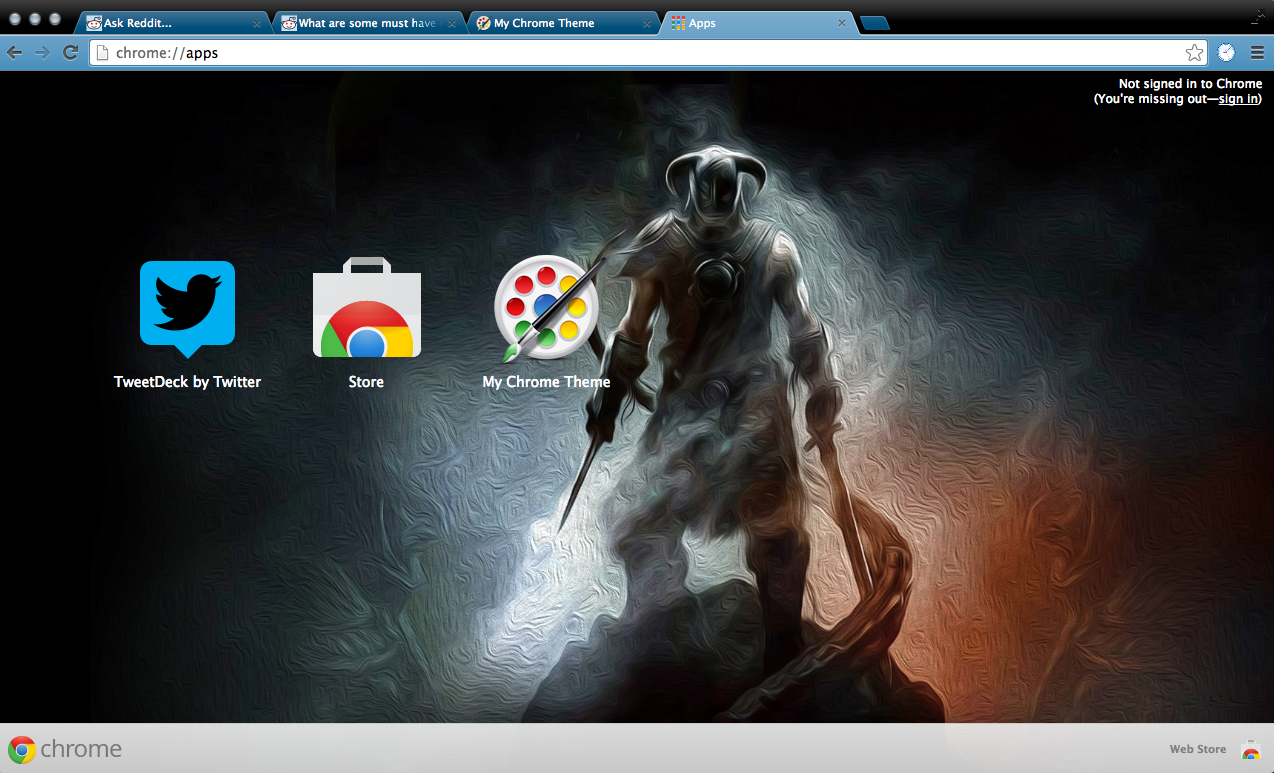Open the Web Store link in footer
The image size is (1274, 773).
point(1198,749)
